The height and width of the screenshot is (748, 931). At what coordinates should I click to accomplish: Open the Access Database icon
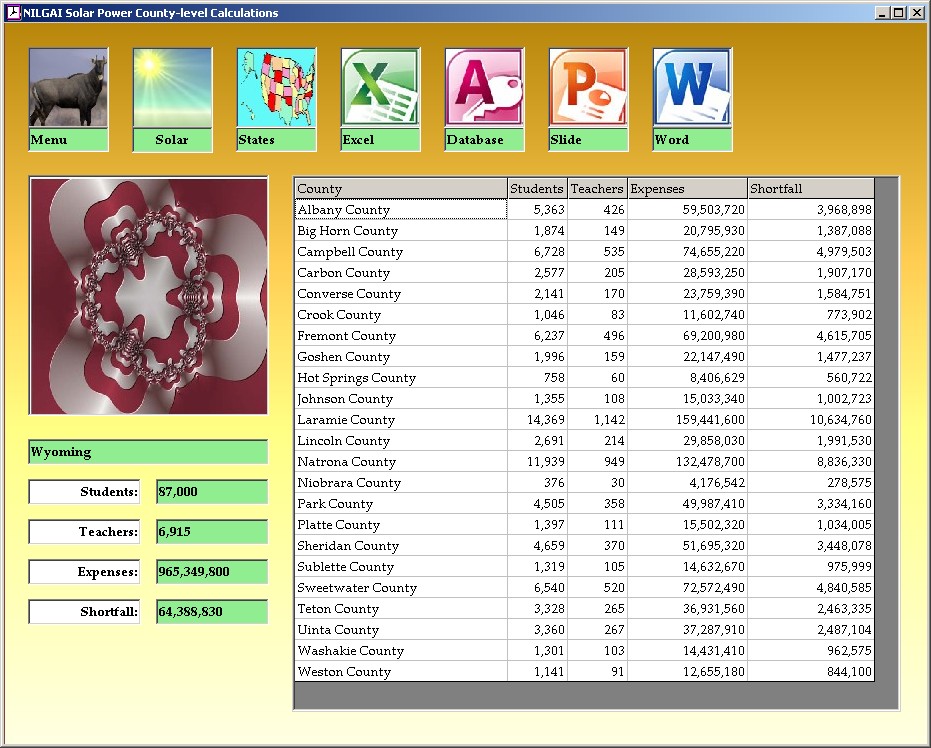(x=484, y=88)
